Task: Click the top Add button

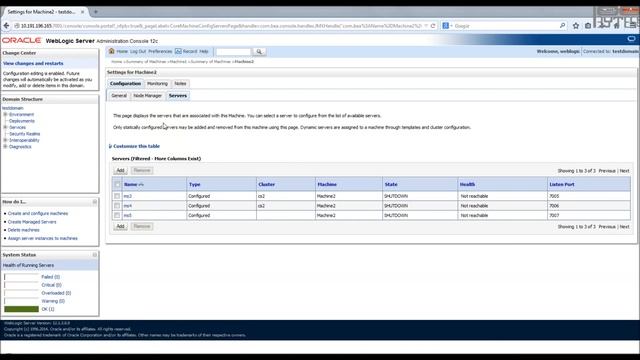Action: 120,170
